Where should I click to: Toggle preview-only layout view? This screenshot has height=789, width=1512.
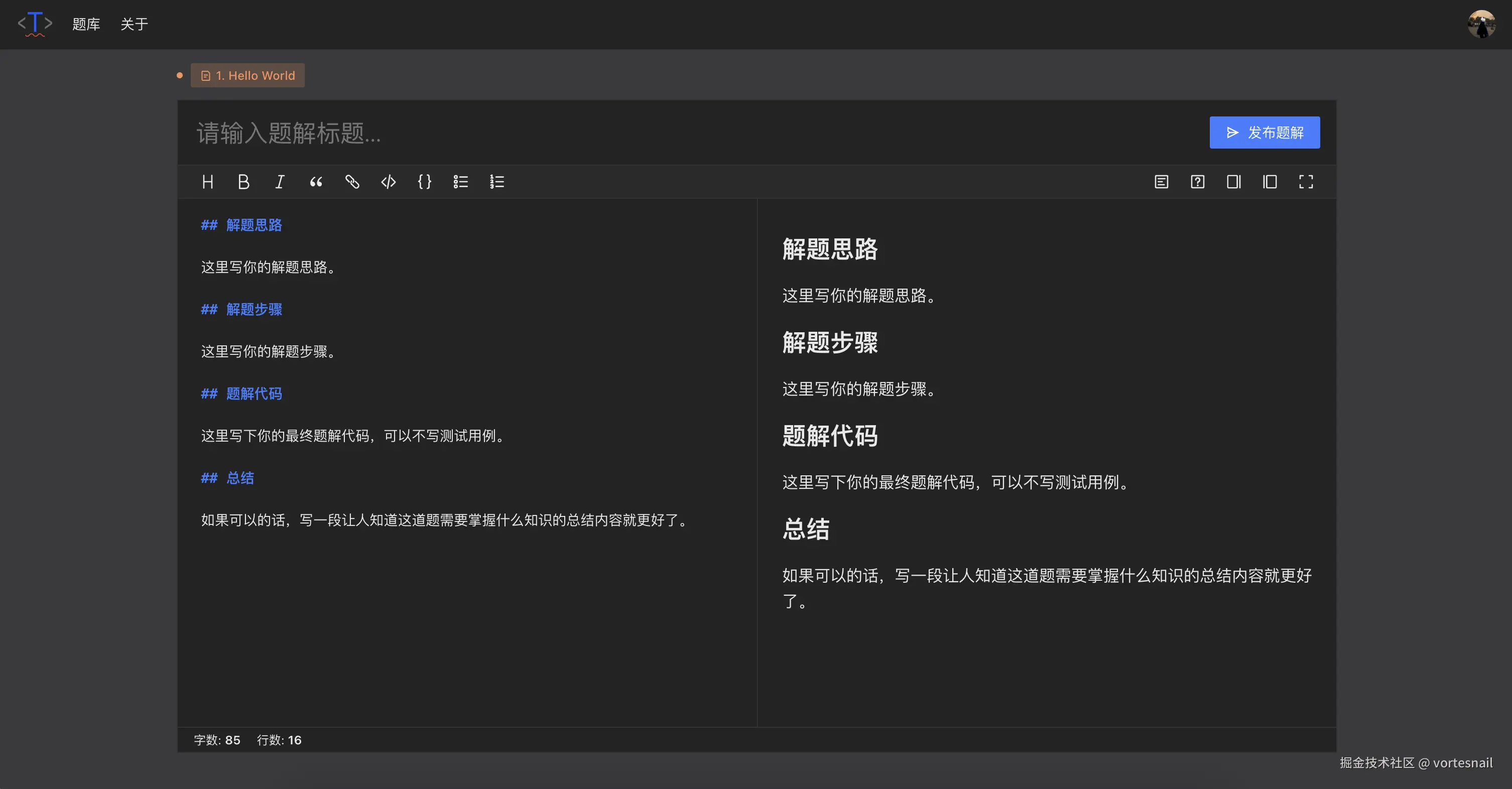(1270, 182)
